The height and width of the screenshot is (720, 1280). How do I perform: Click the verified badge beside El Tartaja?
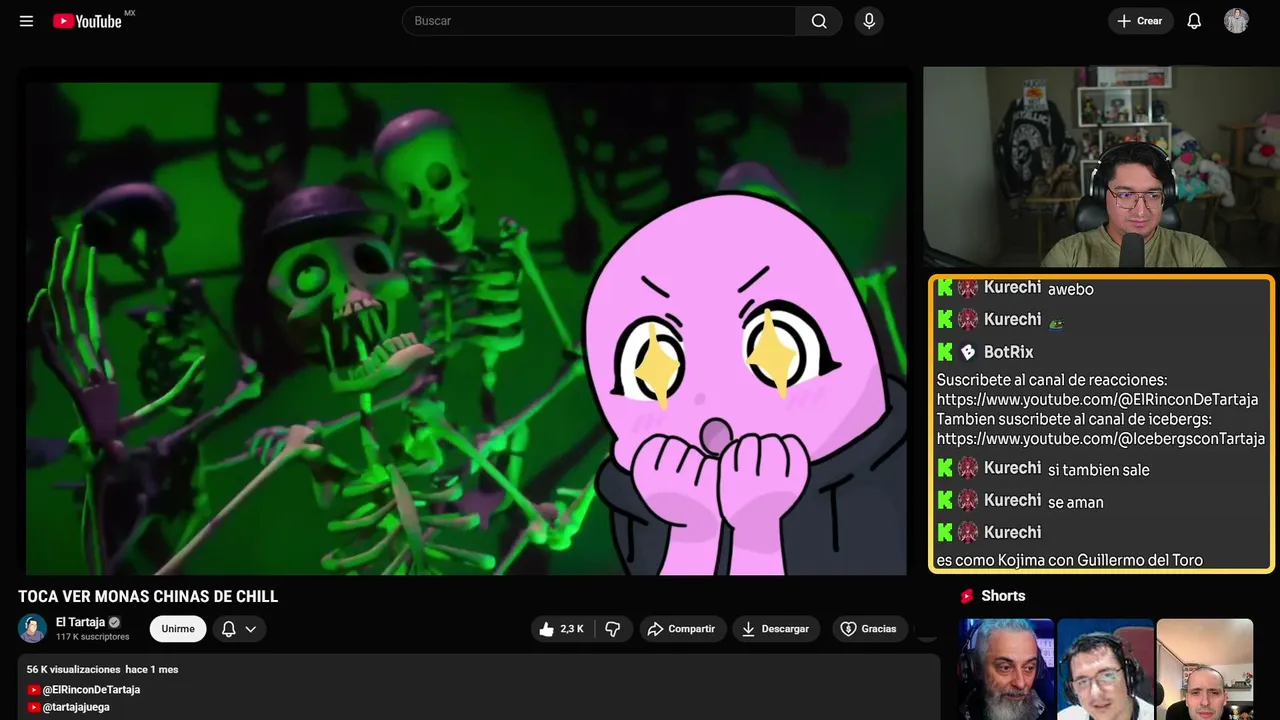(114, 622)
